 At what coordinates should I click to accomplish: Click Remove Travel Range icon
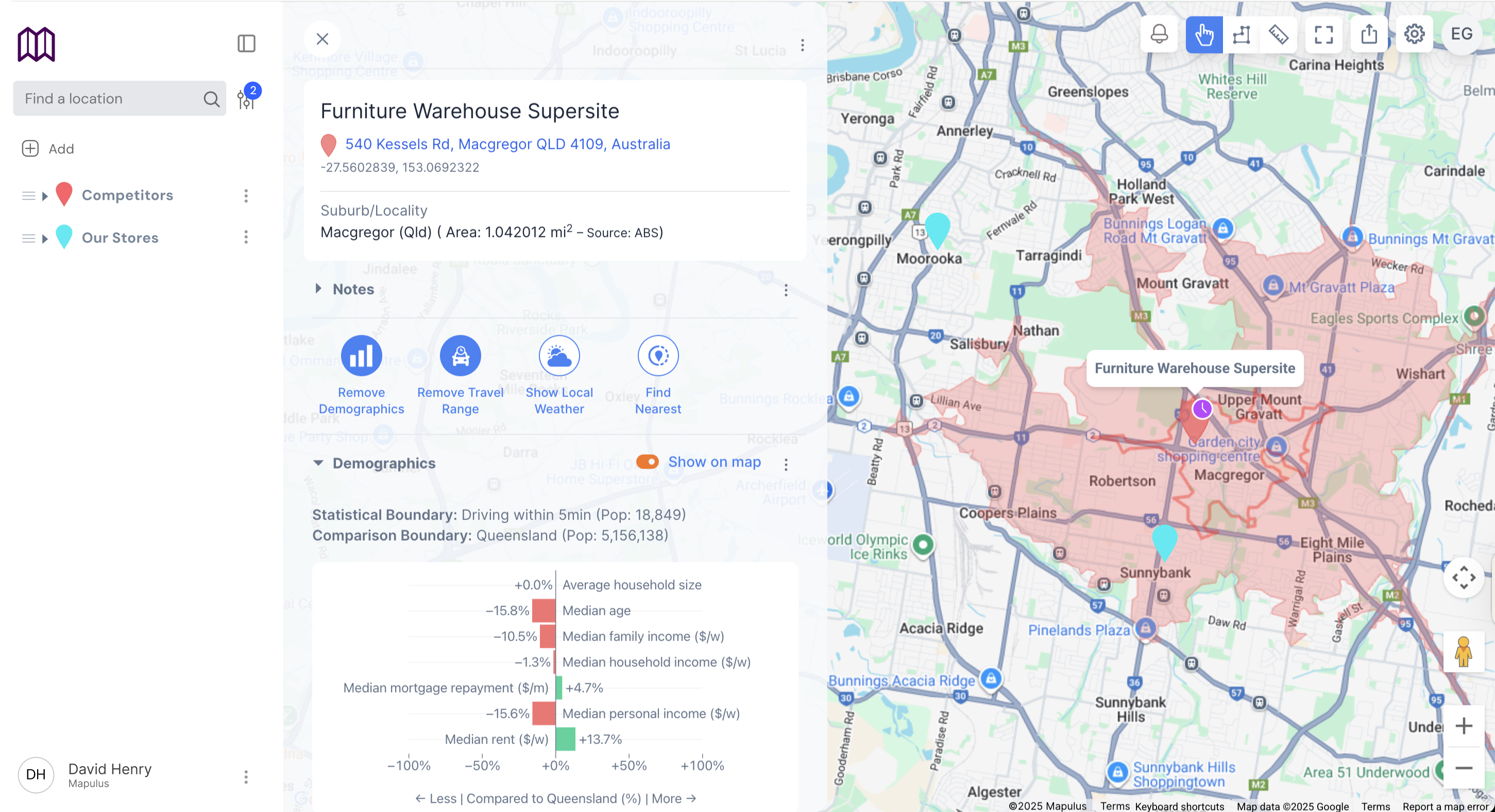460,356
